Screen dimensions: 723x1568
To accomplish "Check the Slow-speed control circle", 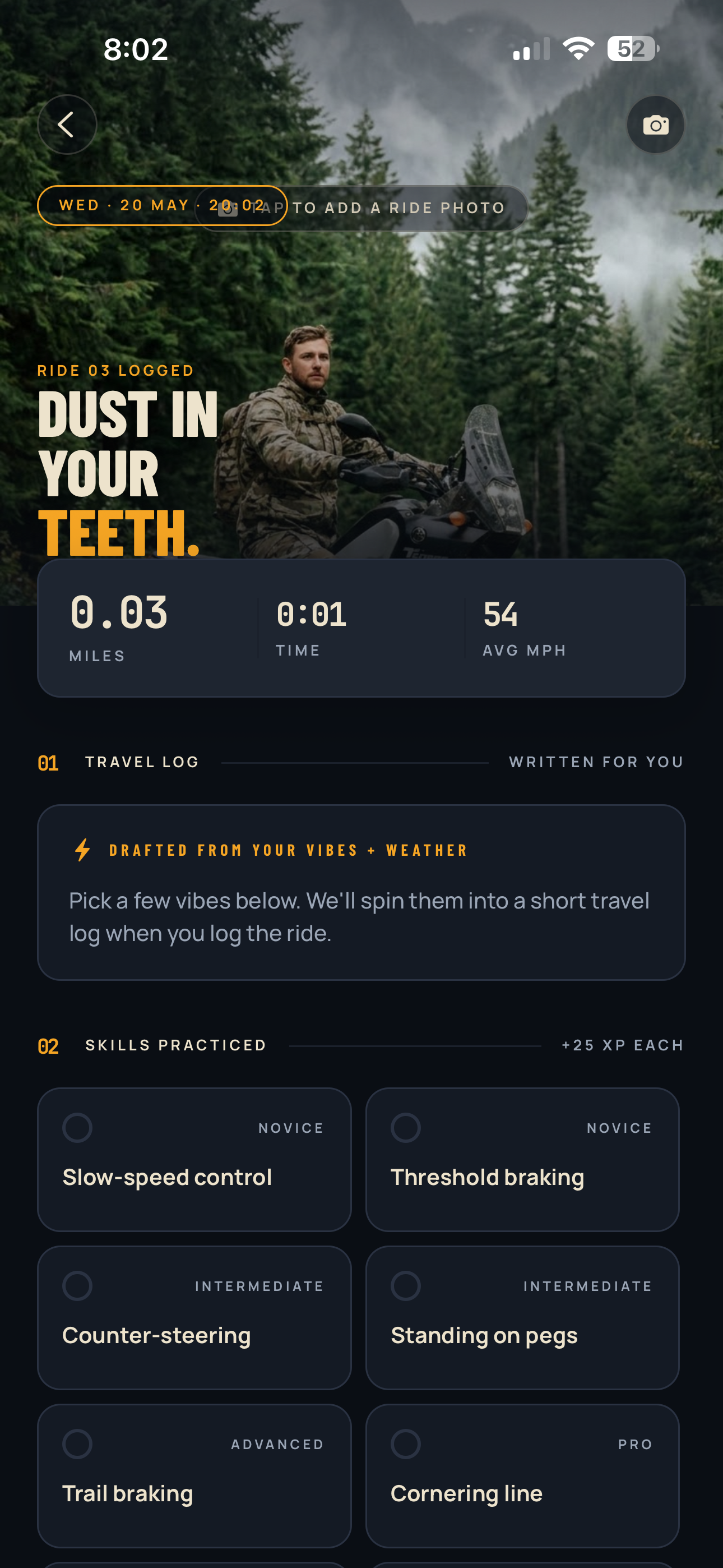I will [77, 1127].
